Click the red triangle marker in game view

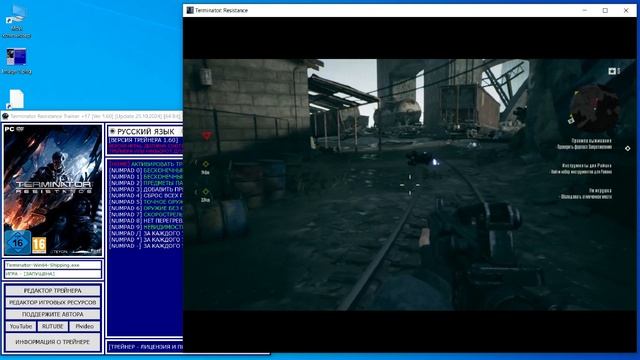[207, 136]
